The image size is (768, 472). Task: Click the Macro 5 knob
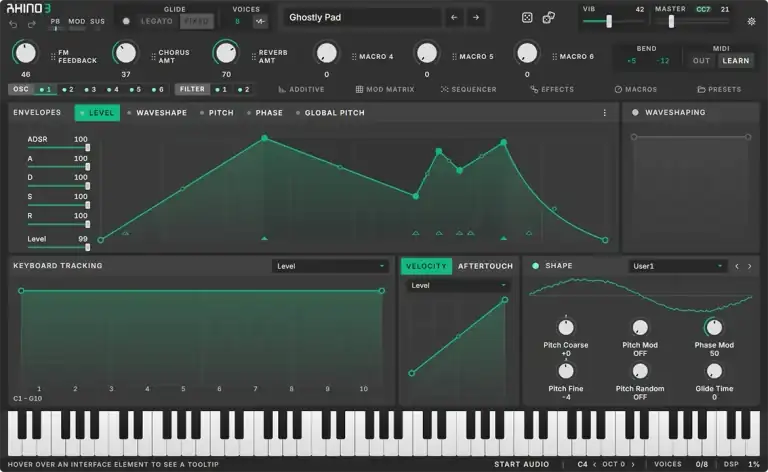click(x=427, y=53)
